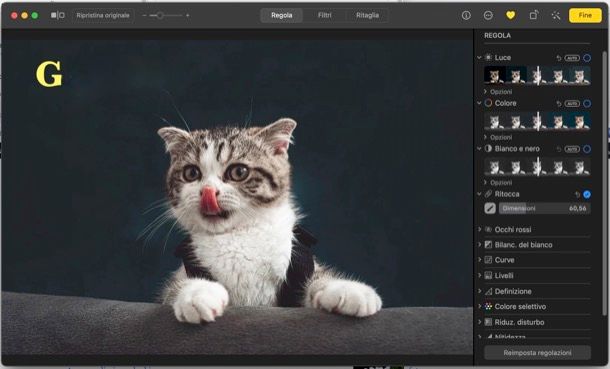Click Ripristina originale button
Image resolution: width=610 pixels, height=369 pixels.
click(103, 16)
